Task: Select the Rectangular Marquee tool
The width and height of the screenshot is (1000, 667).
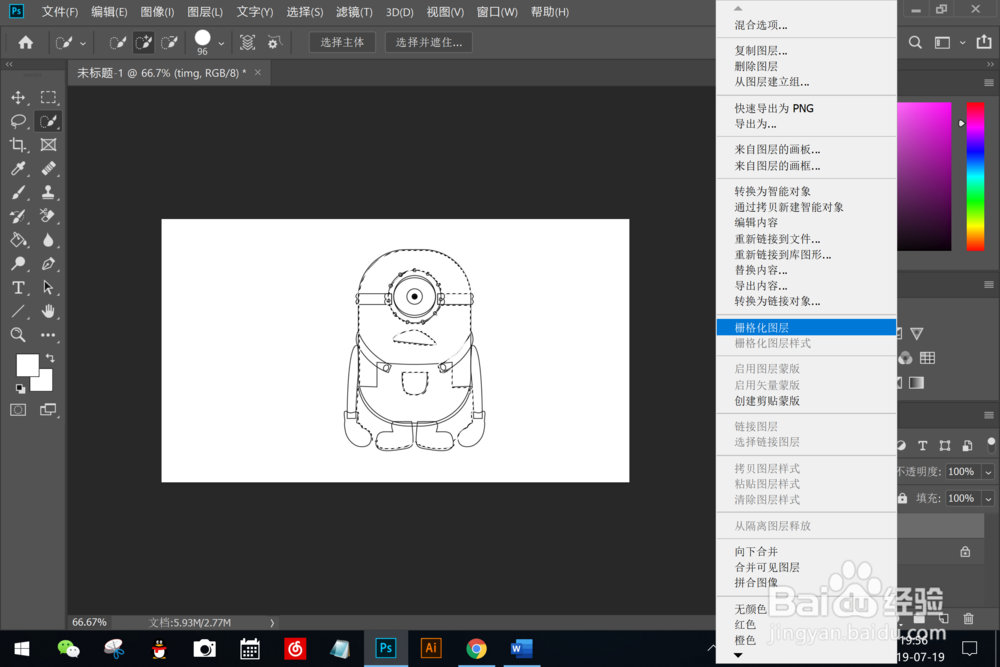Action: tap(48, 97)
